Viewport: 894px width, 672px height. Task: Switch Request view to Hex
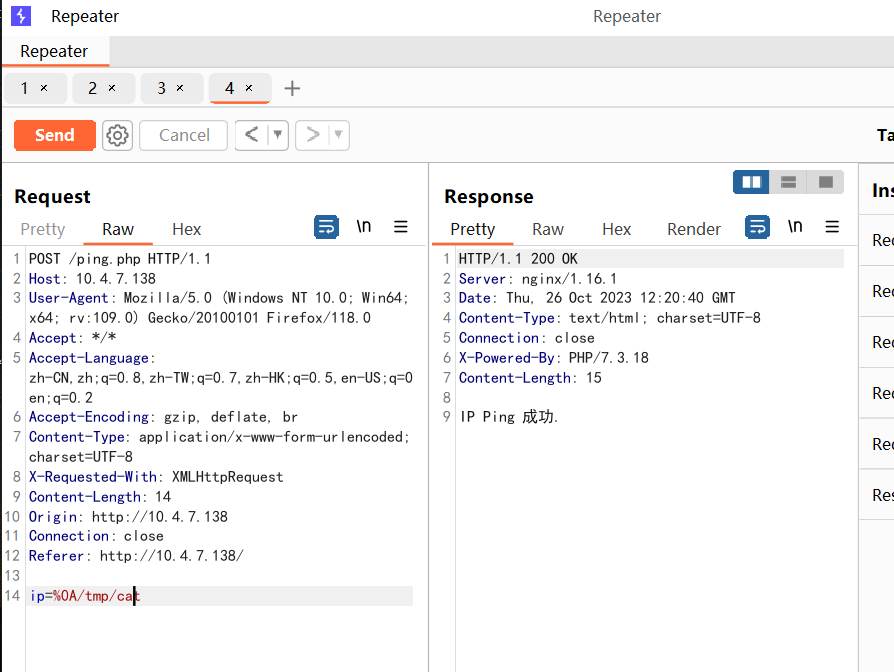[186, 229]
